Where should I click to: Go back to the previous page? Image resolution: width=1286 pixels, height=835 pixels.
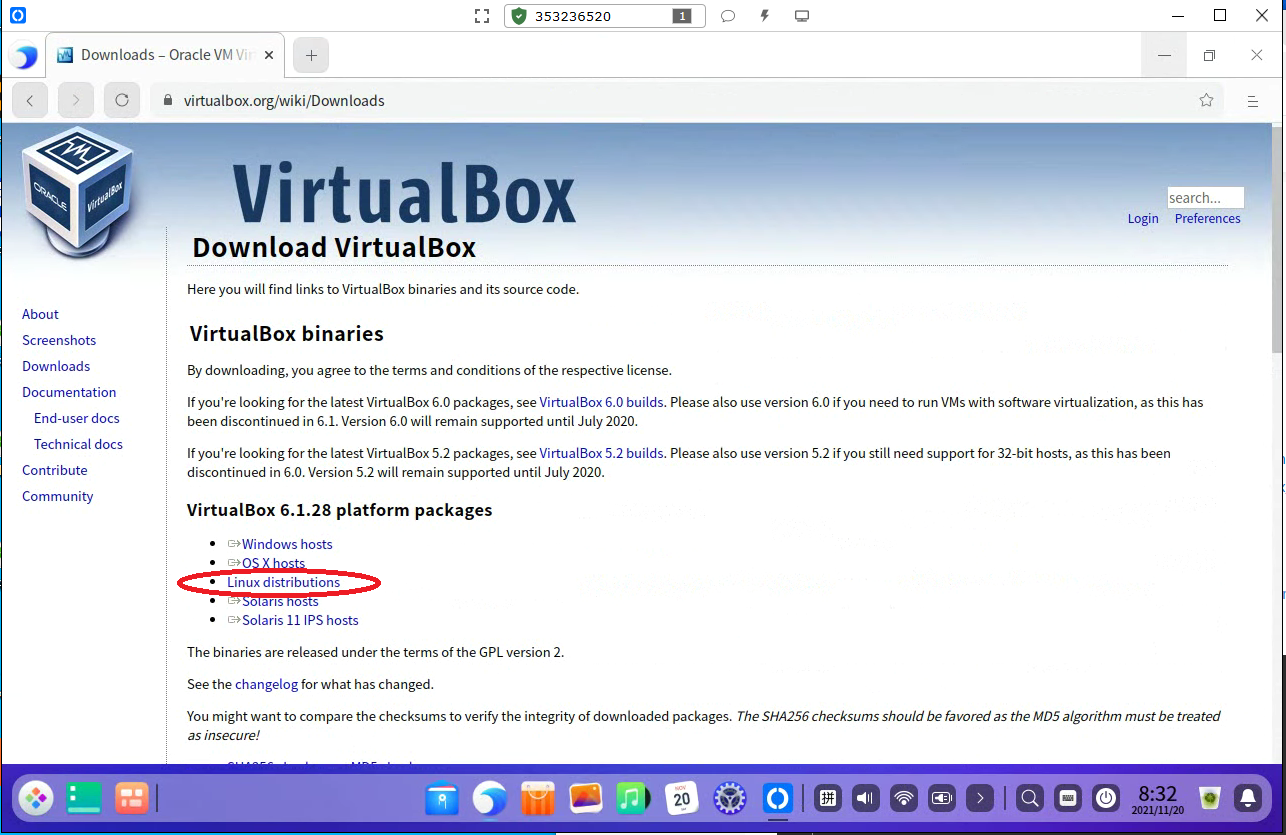30,100
